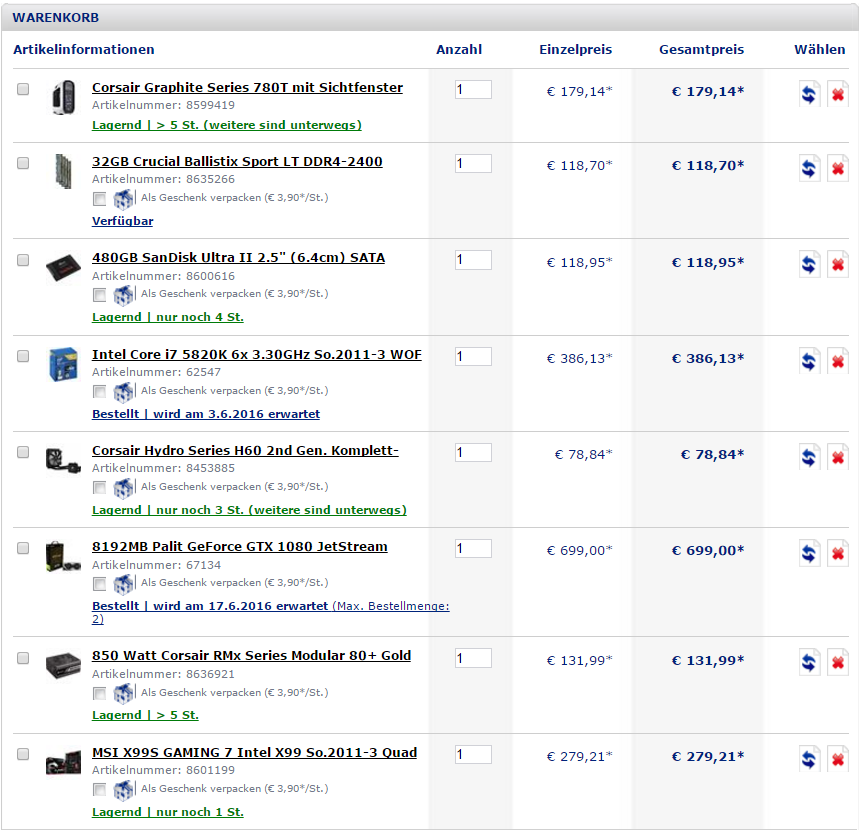Open Corsair Graphite Series 780T product link
Viewport: 862px width, 830px height.
[x=247, y=87]
